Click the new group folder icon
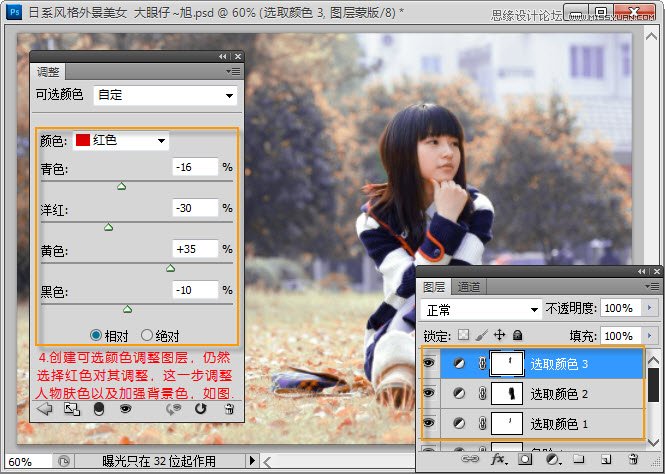665x474 pixels. coord(579,459)
